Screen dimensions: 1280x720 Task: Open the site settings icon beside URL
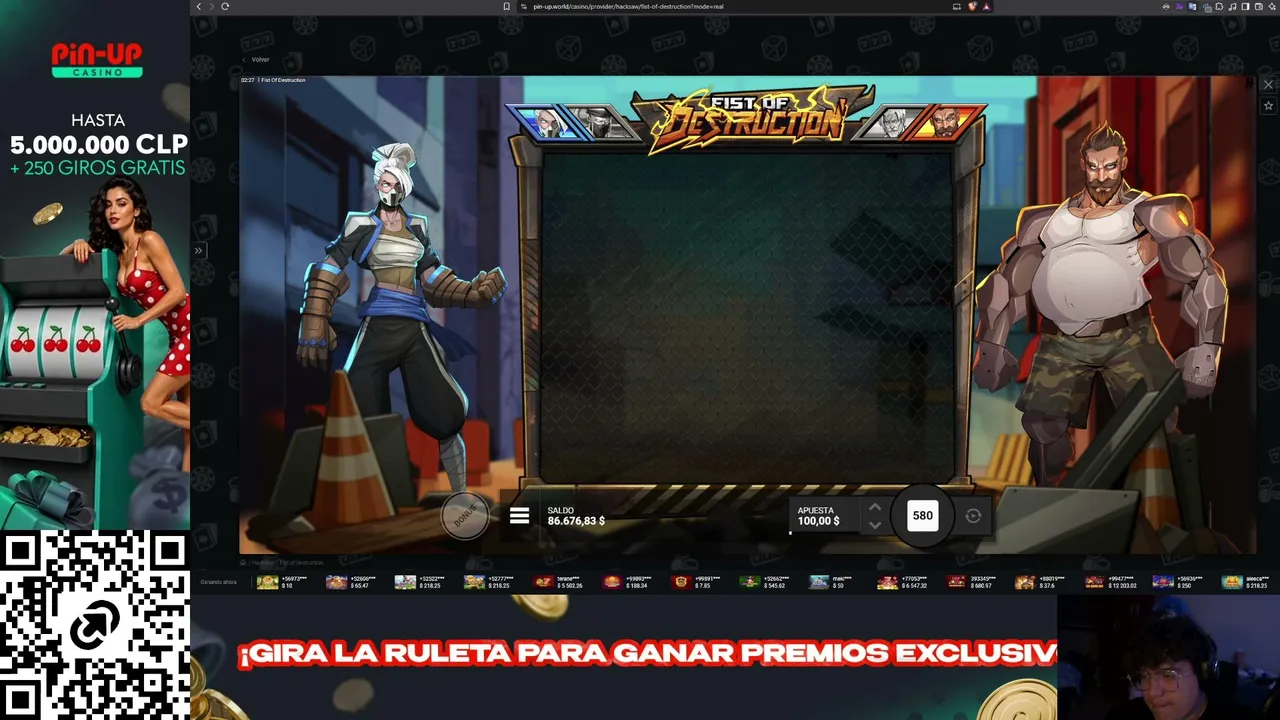(x=522, y=6)
